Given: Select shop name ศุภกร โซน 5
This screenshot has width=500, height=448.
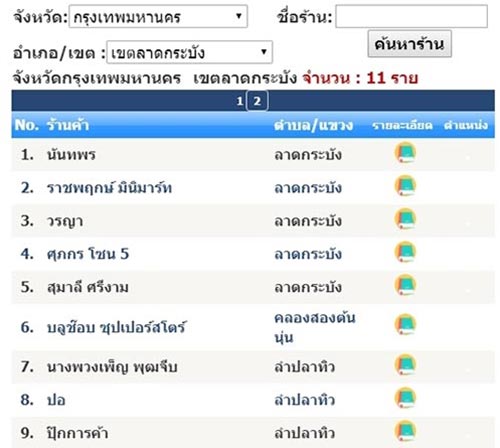Looking at the screenshot, I should coord(88,254).
